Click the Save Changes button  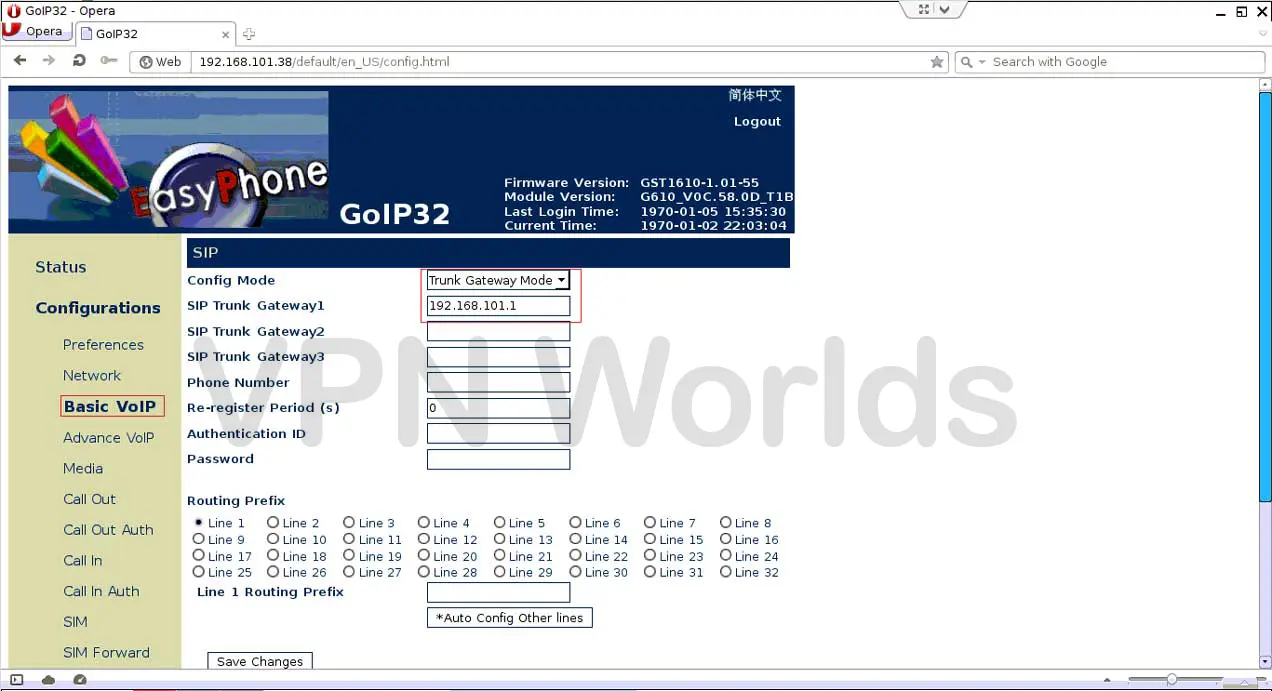click(x=259, y=661)
